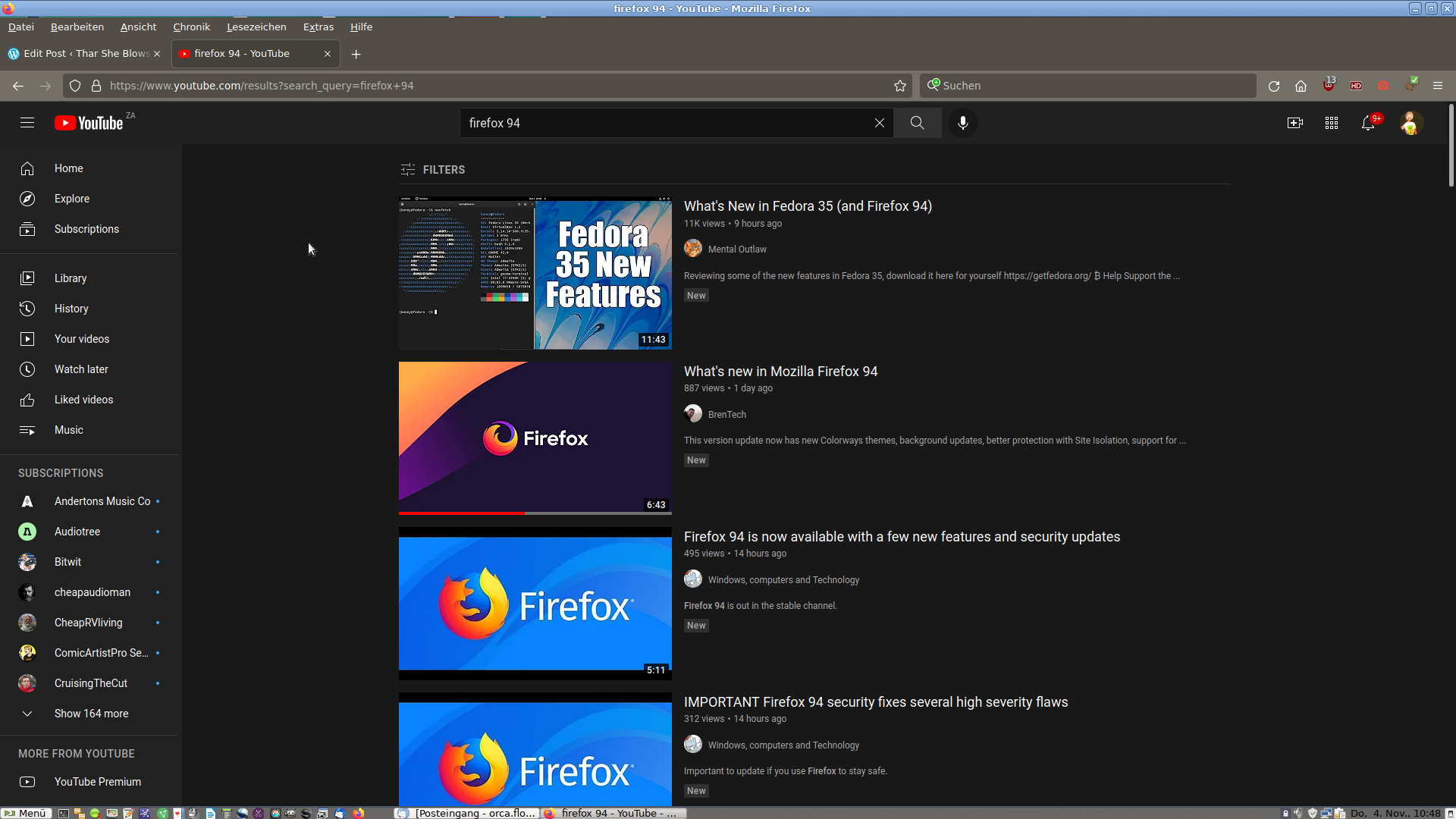Open Subscriptions in the sidebar
The image size is (1456, 819).
click(x=89, y=229)
